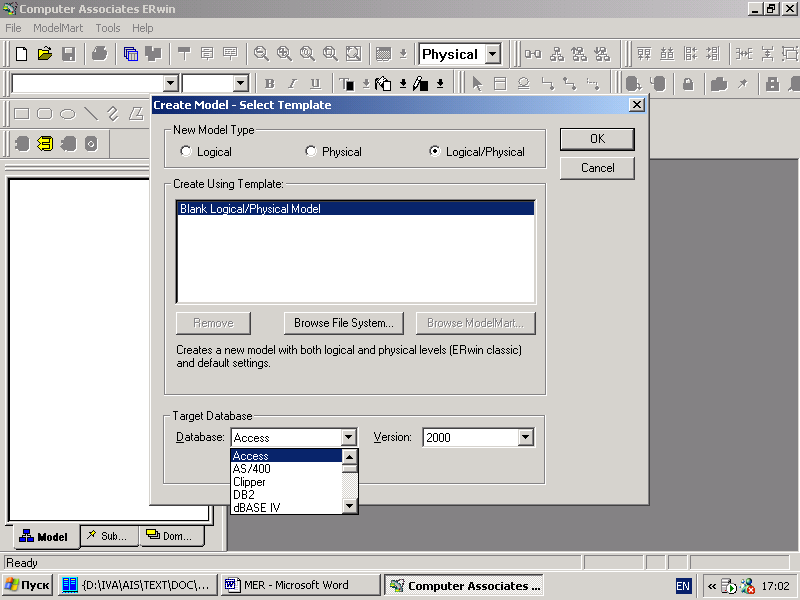Screen dimensions: 800x600
Task: Close the Create Model dialog
Action: [636, 105]
